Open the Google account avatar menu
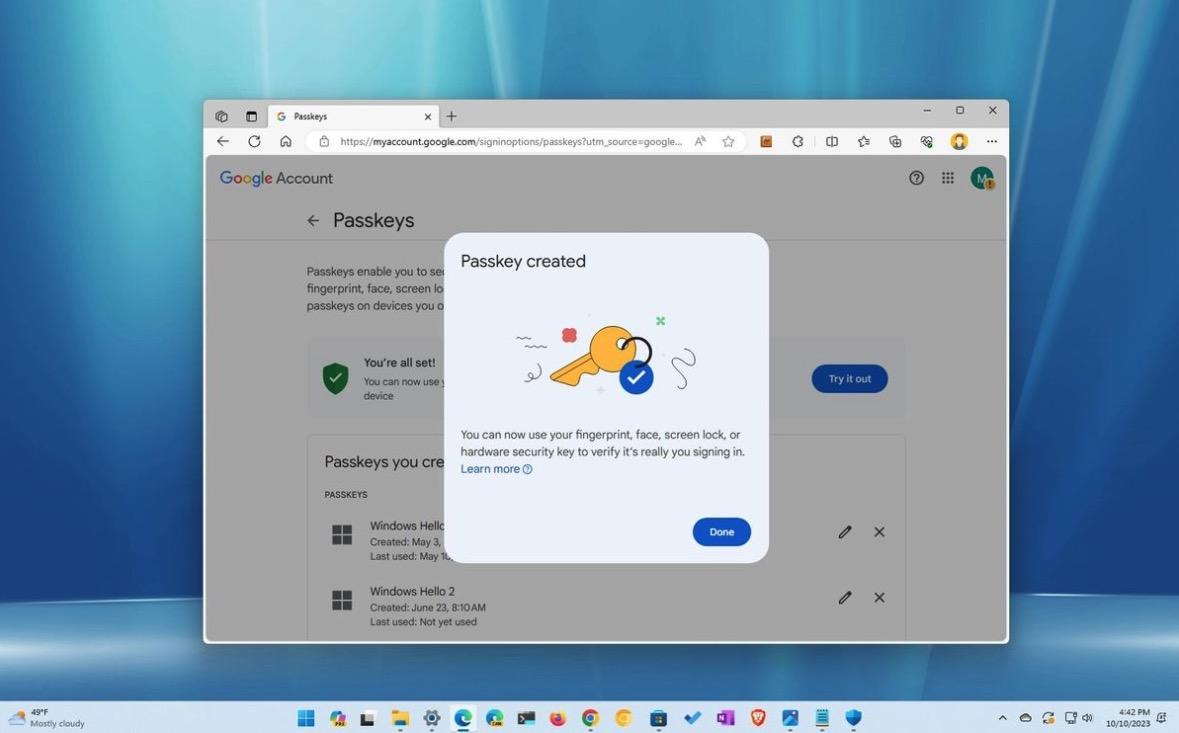The image size is (1179, 733). [x=981, y=178]
